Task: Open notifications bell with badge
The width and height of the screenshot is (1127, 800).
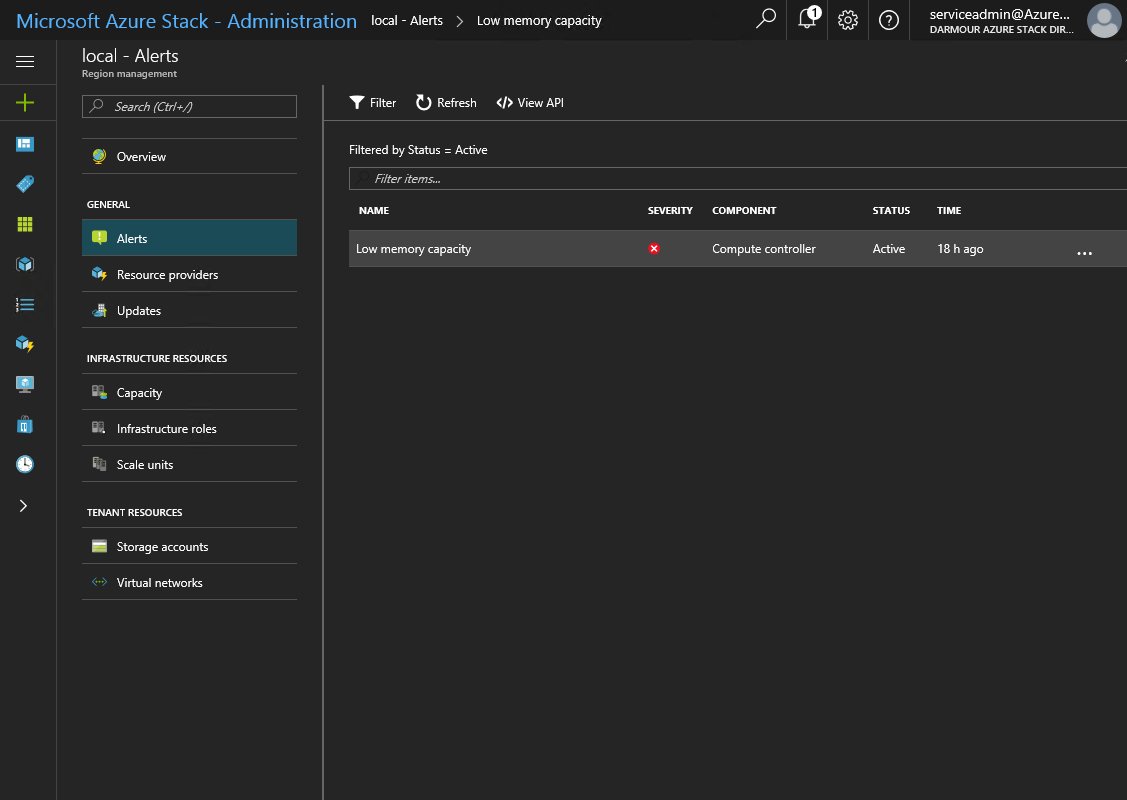Action: pos(808,19)
